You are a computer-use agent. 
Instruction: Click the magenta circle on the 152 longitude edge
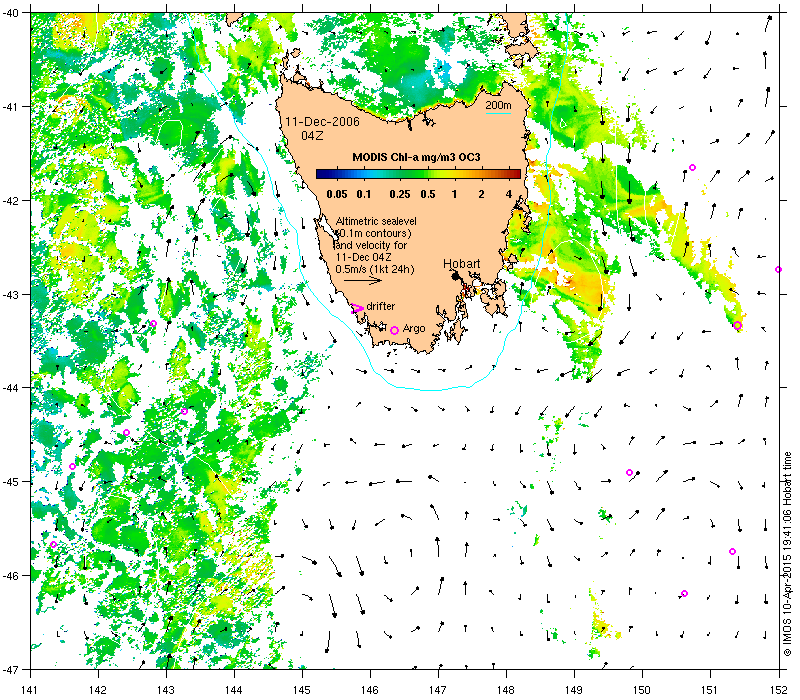pos(778,269)
